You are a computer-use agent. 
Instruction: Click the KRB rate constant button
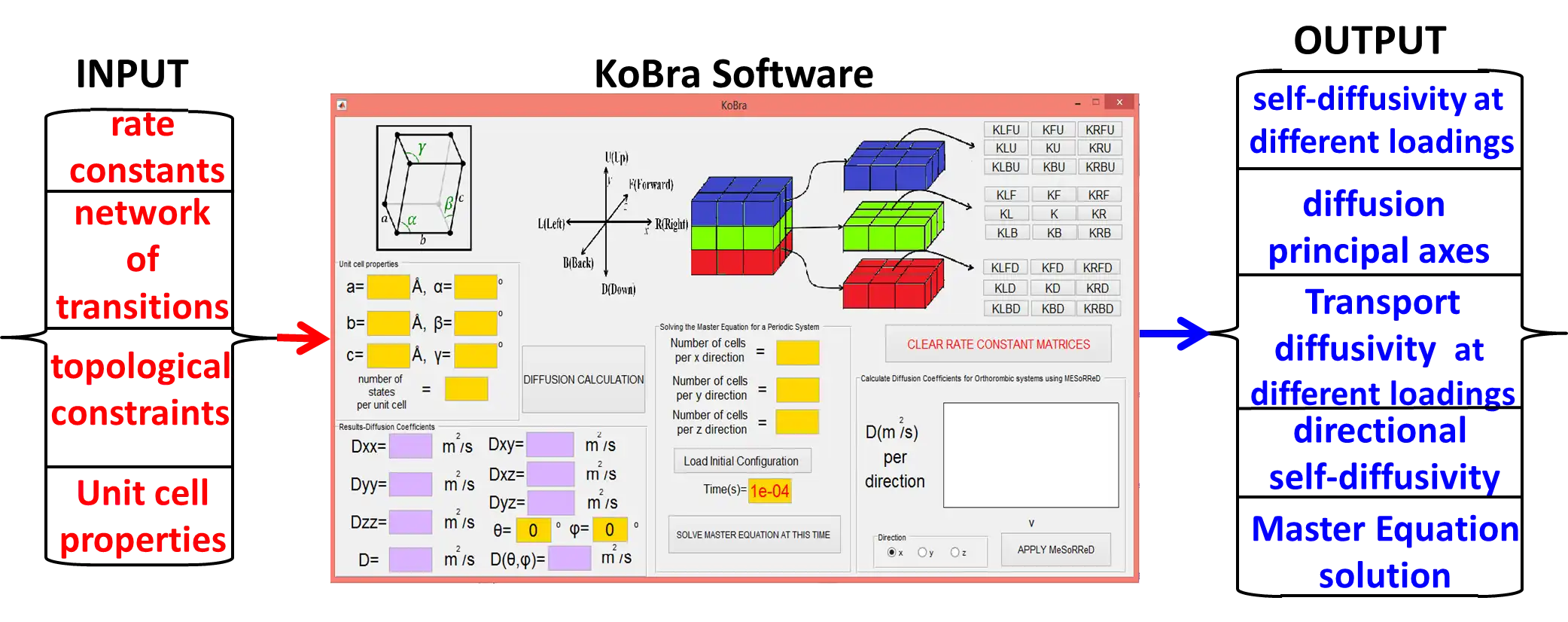(x=1100, y=233)
